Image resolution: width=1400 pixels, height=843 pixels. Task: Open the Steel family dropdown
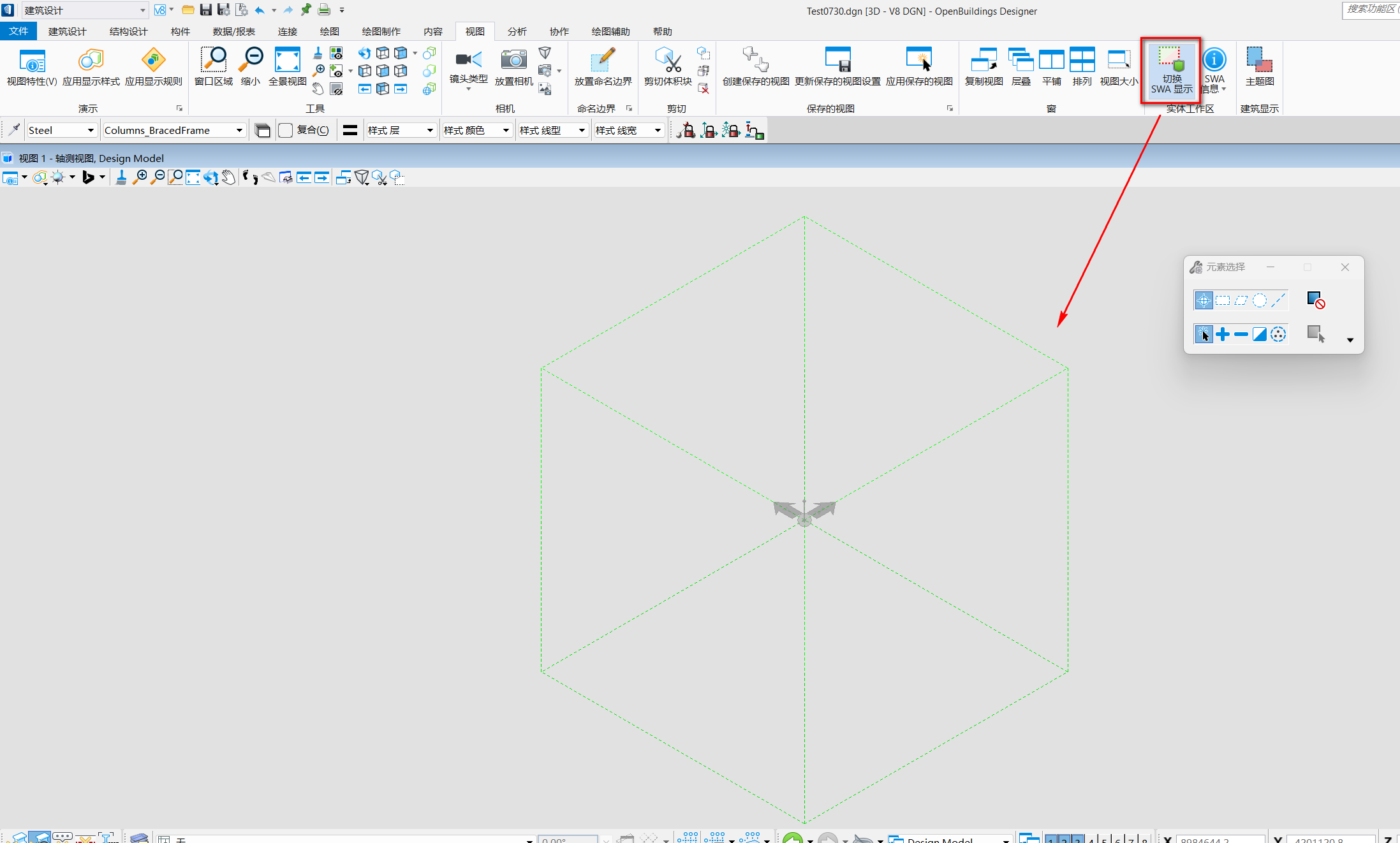pos(91,131)
